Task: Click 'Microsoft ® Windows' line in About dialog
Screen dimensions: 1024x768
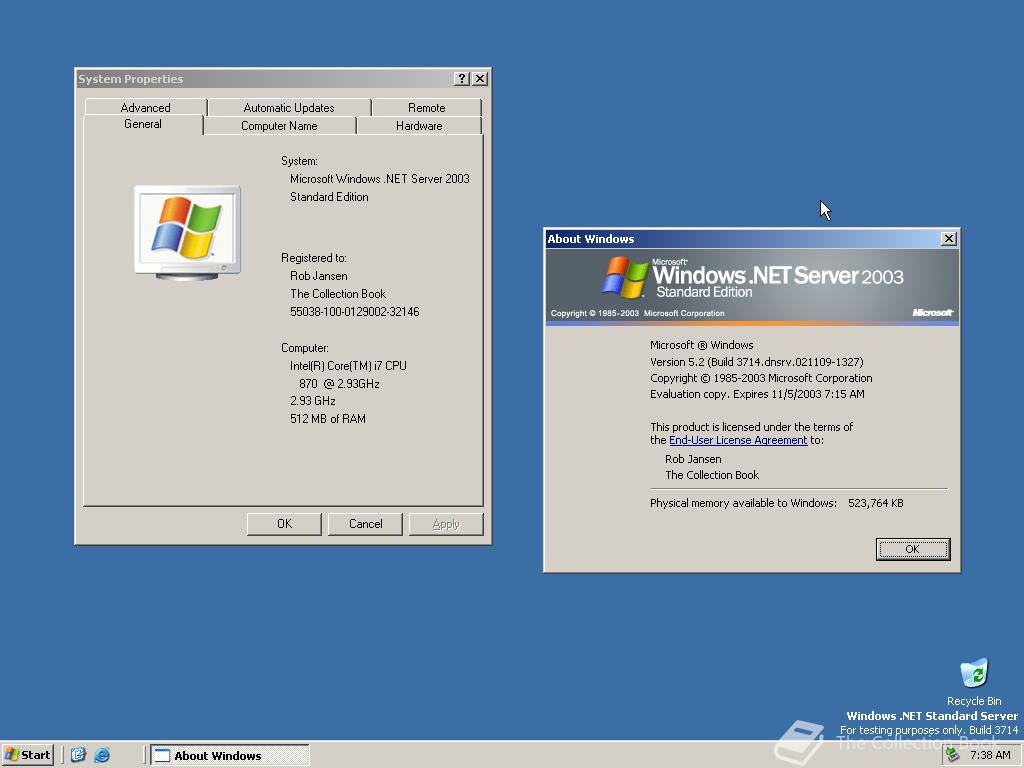Action: [x=701, y=345]
